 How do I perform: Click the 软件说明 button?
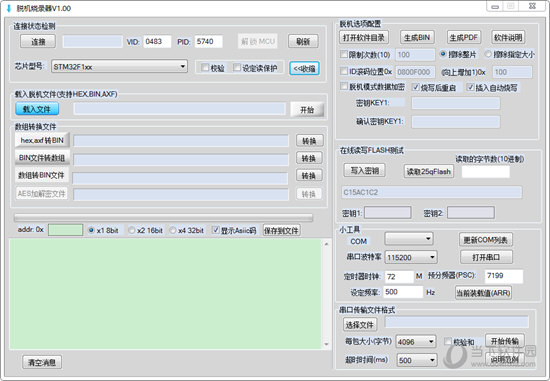pos(508,37)
